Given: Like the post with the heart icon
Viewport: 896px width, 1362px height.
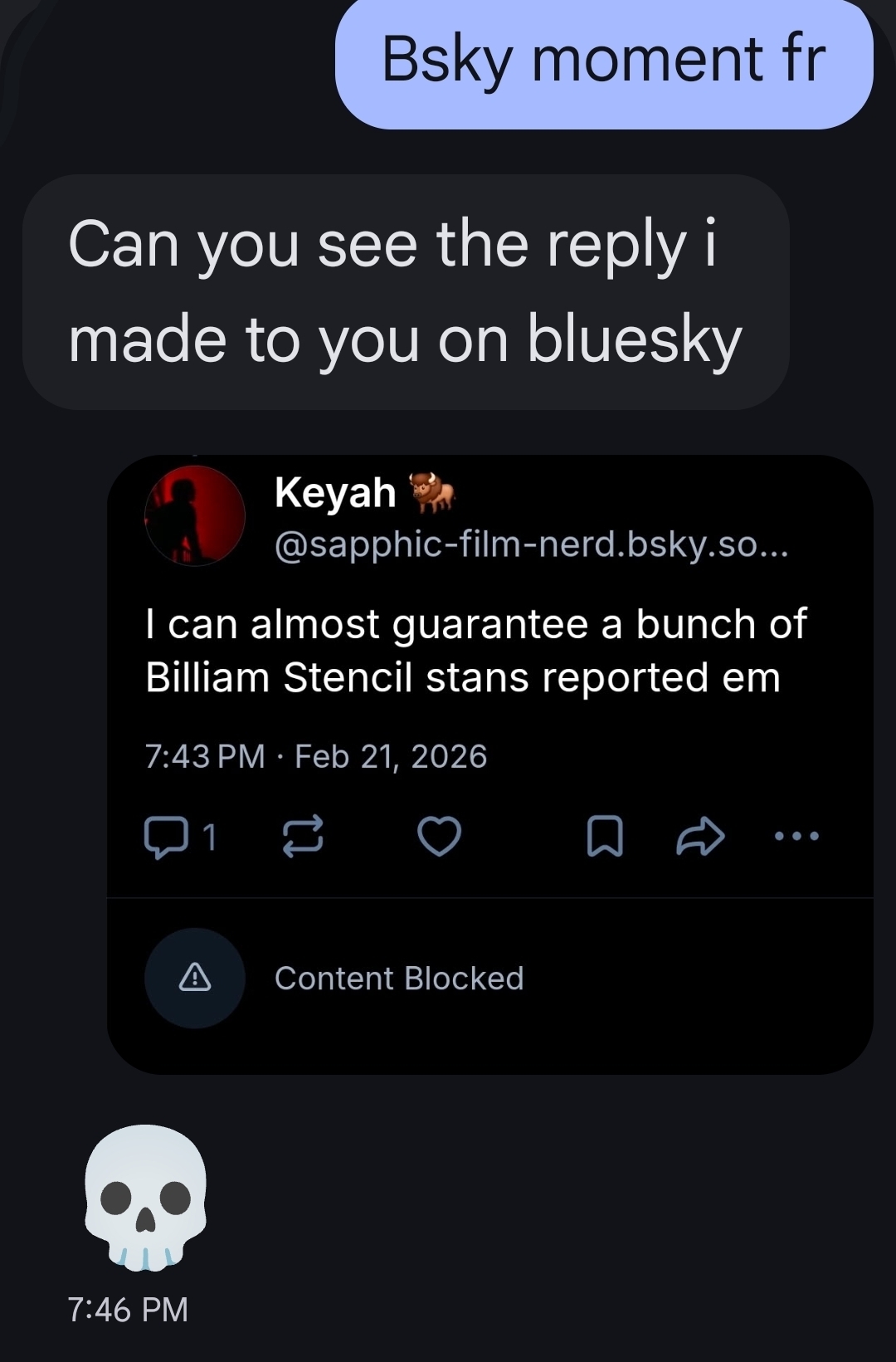Looking at the screenshot, I should point(439,836).
